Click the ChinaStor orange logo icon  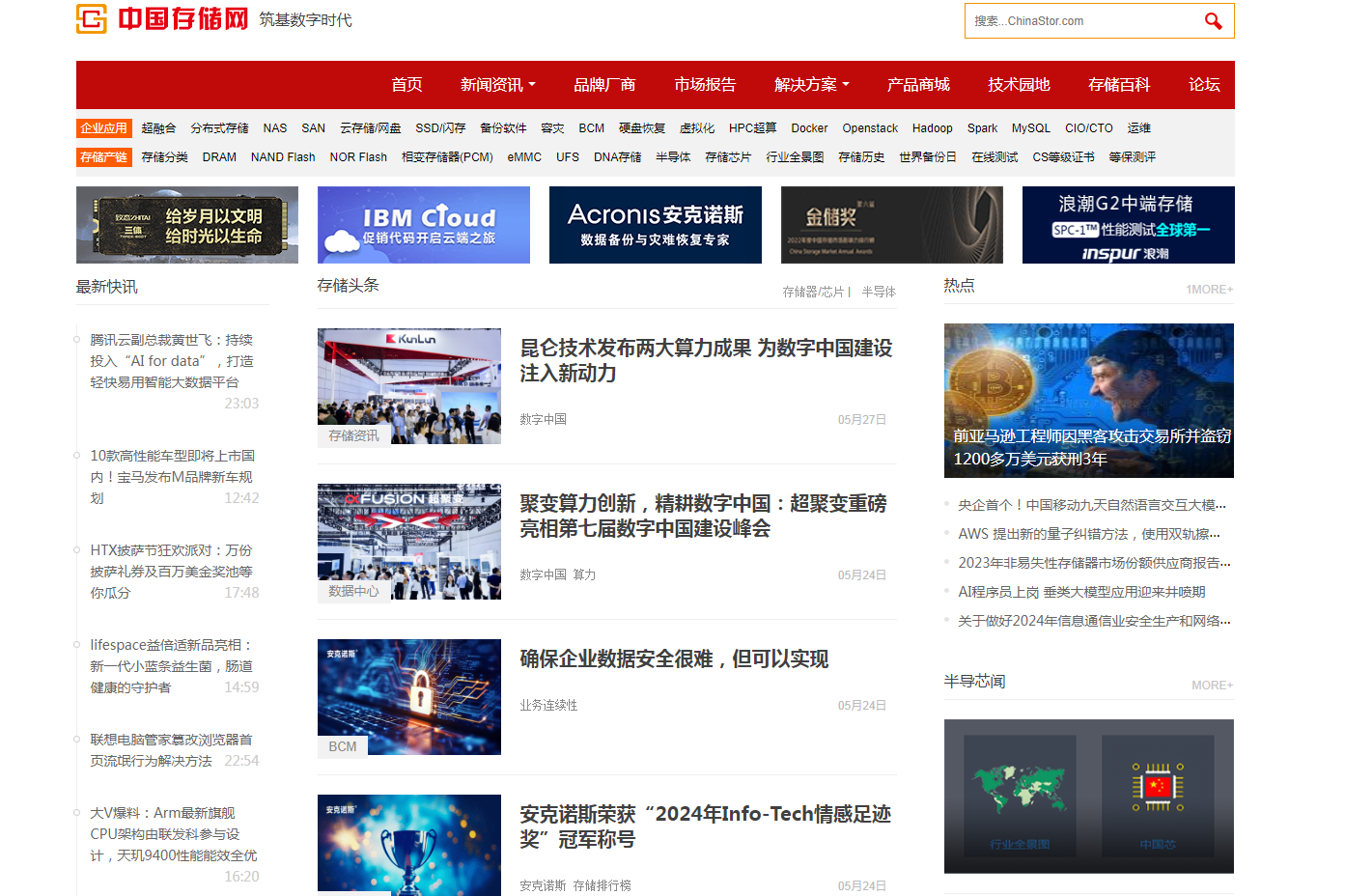(92, 18)
